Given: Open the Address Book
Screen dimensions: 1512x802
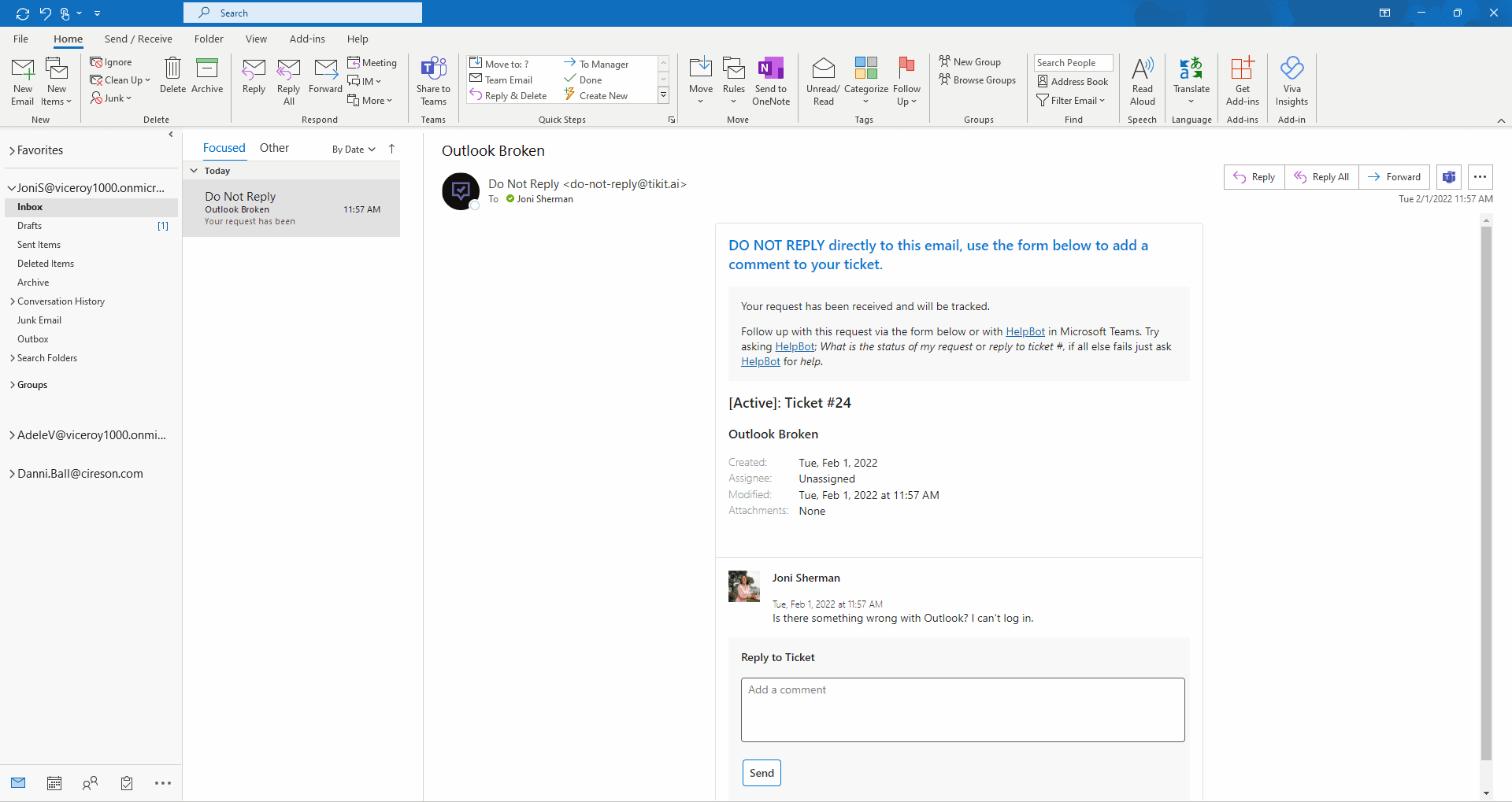Looking at the screenshot, I should coord(1073,81).
